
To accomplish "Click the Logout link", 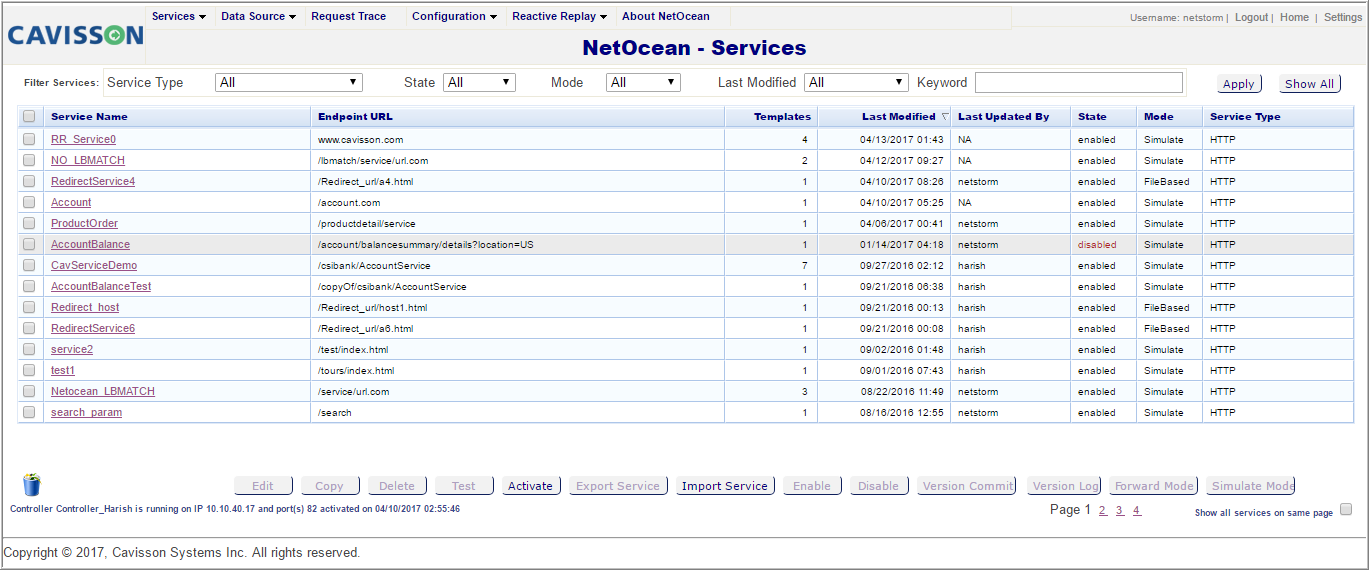I will (x=1251, y=17).
